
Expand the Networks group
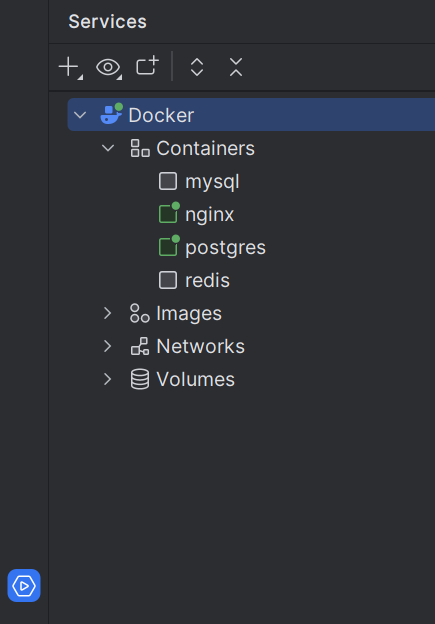click(107, 346)
